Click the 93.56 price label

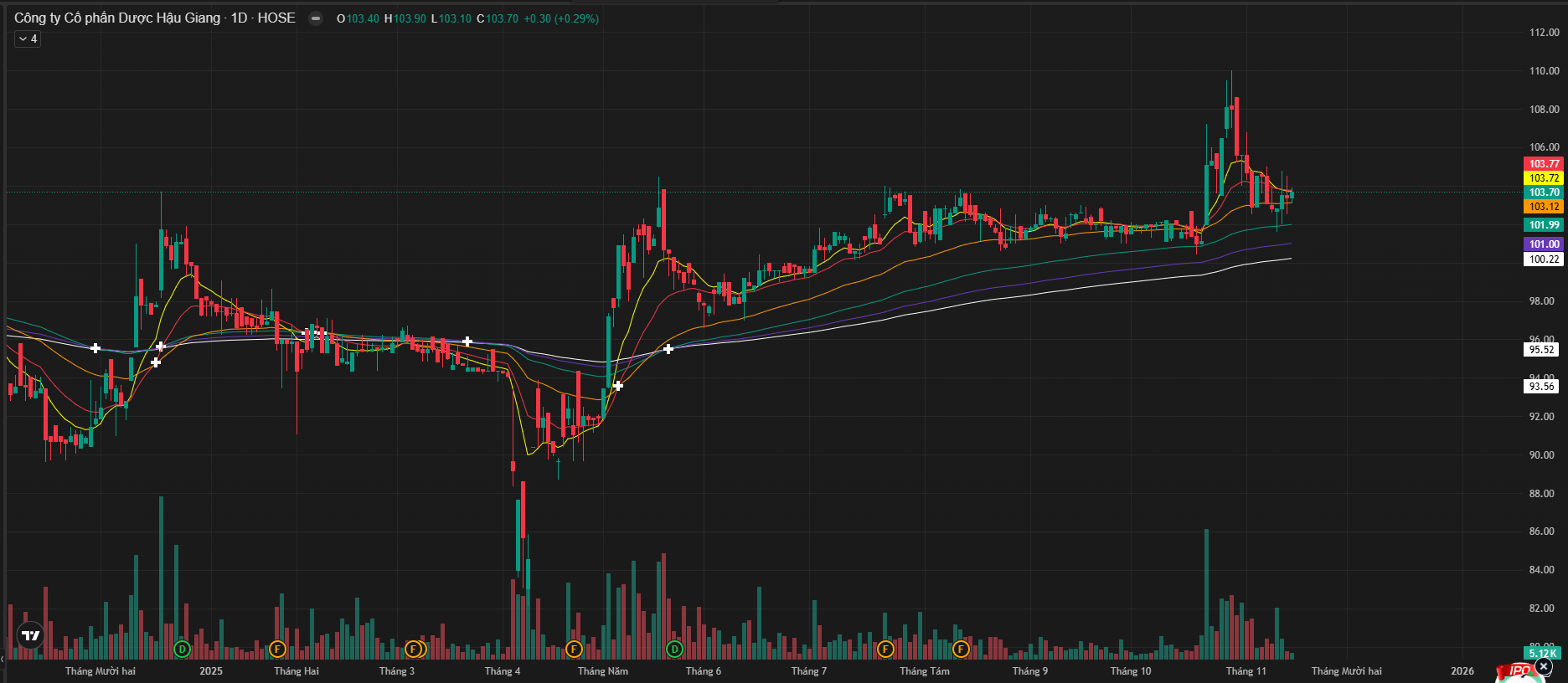point(1541,387)
